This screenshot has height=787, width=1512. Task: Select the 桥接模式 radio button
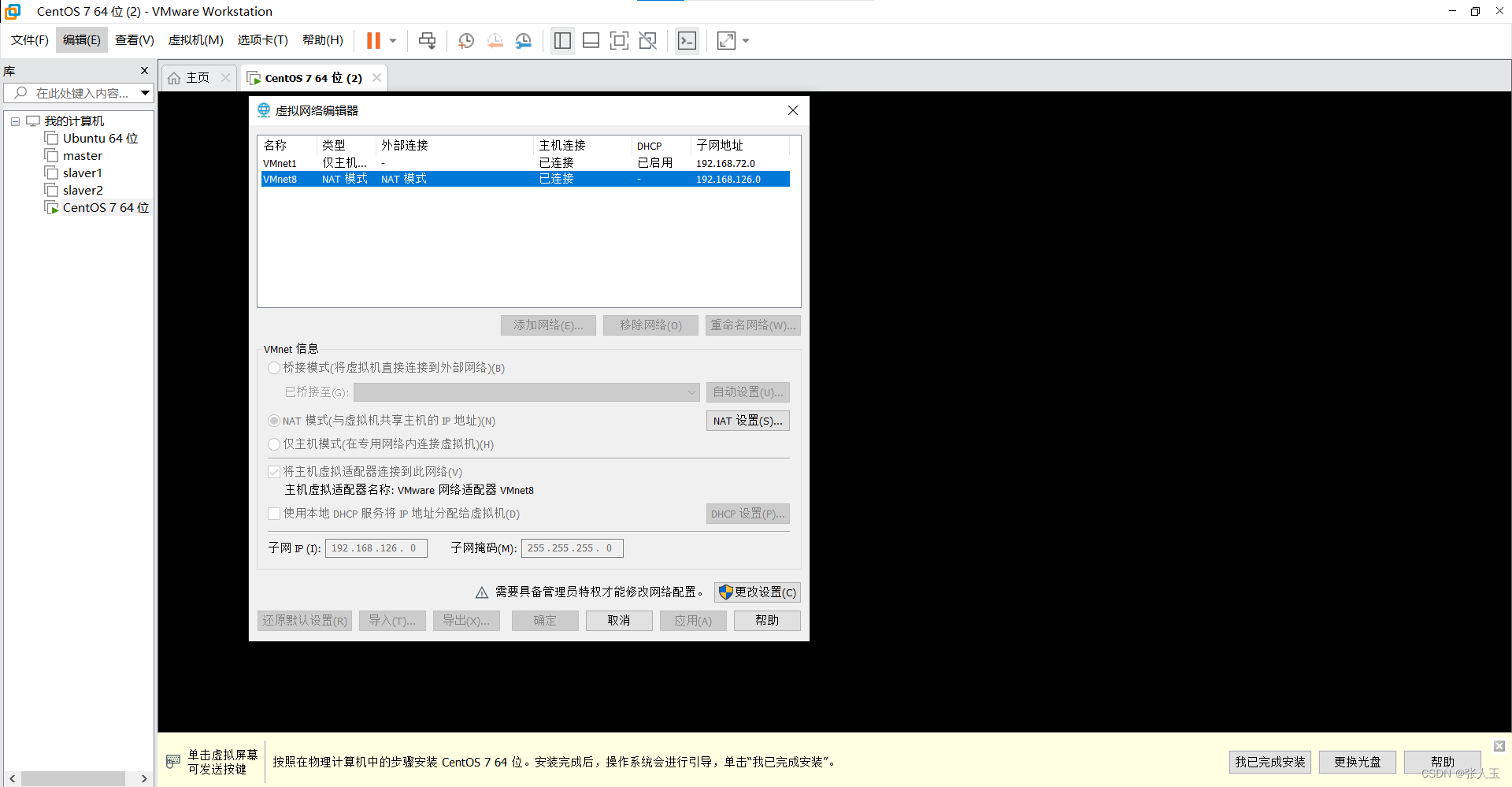274,368
